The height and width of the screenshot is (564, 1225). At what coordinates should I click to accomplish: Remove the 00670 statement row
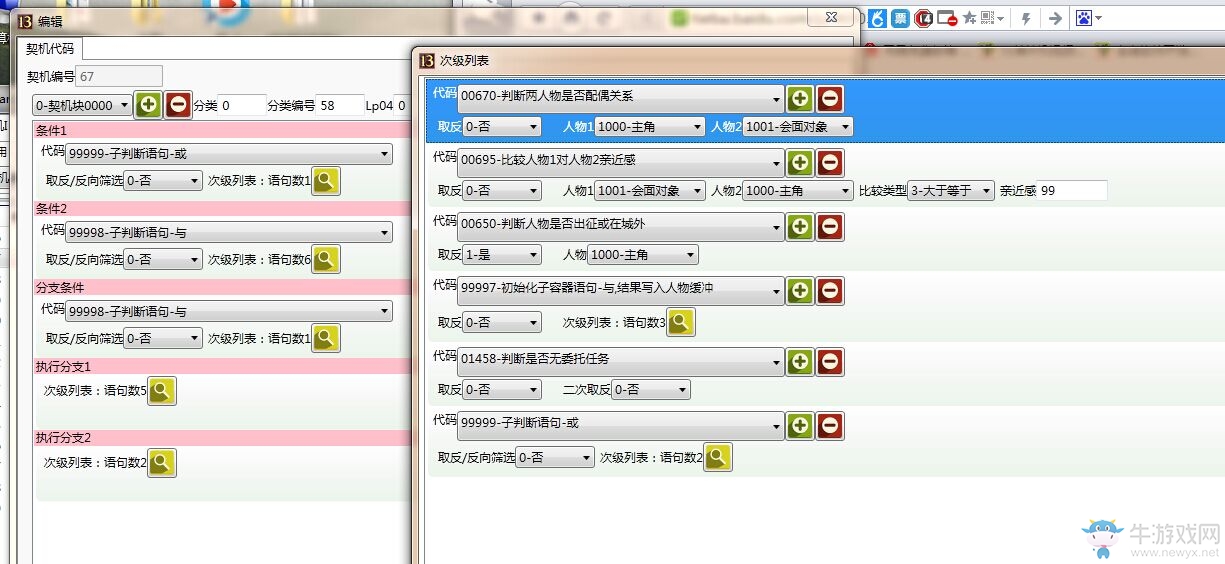[830, 98]
